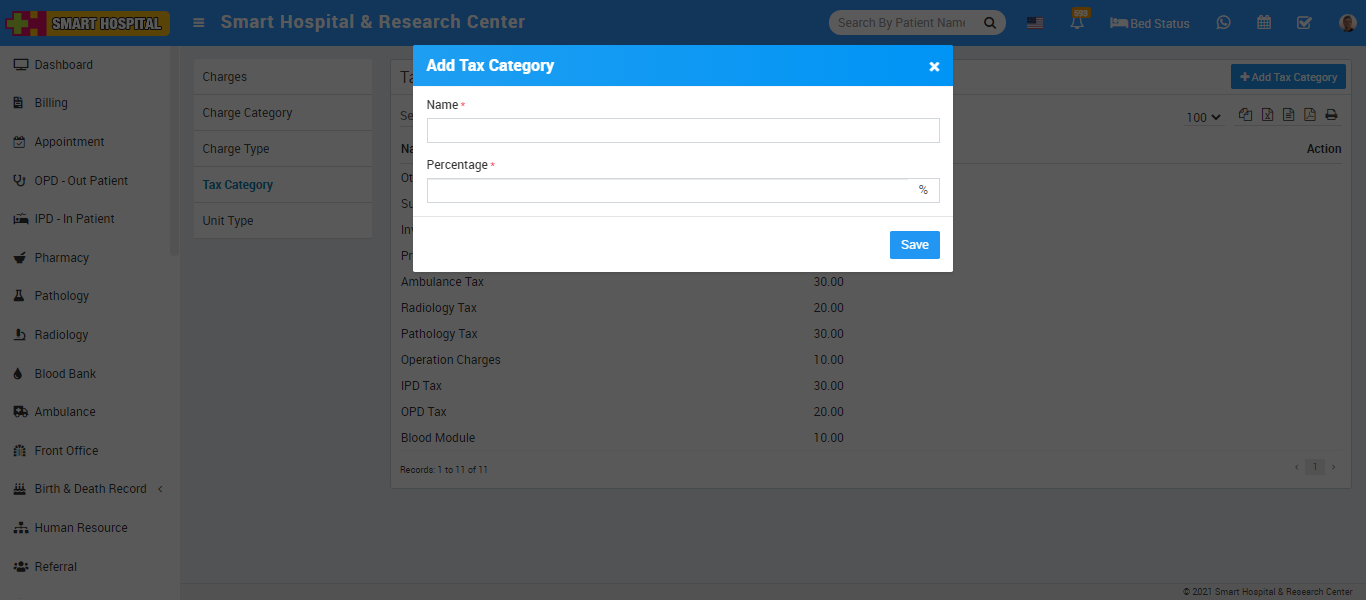Open the calendar icon in top bar
This screenshot has height=600, width=1366.
pyautogui.click(x=1264, y=23)
